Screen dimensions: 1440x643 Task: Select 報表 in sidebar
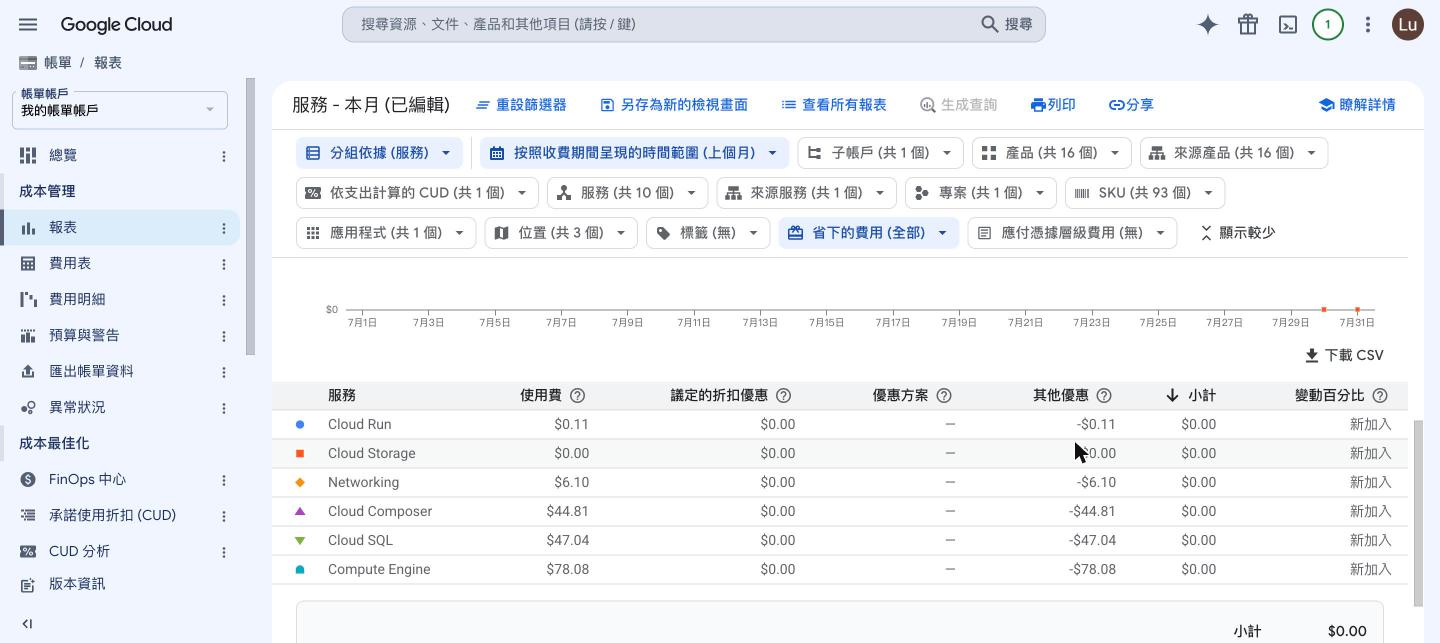tap(63, 227)
